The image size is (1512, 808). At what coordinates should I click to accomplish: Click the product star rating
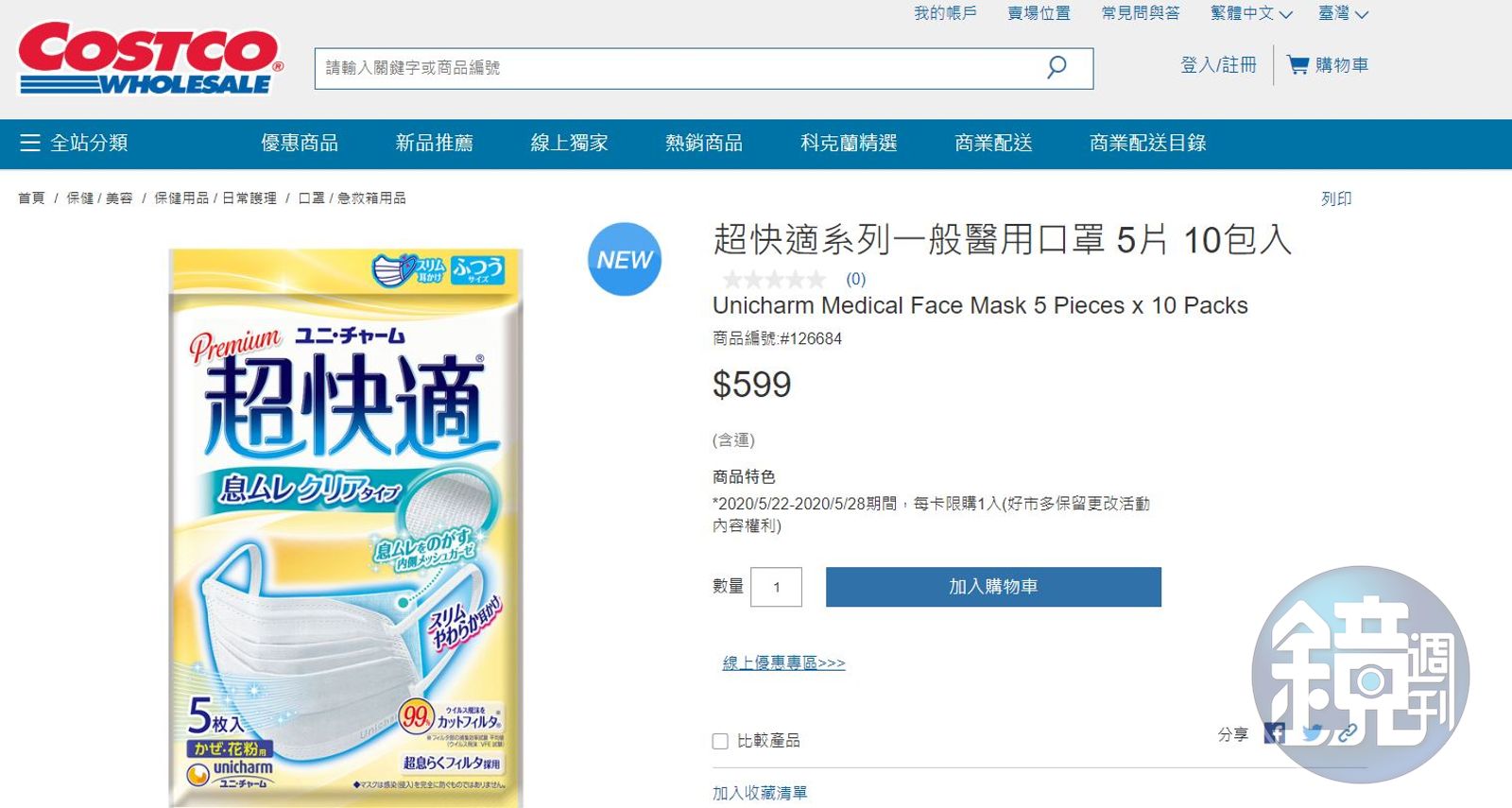(x=774, y=279)
